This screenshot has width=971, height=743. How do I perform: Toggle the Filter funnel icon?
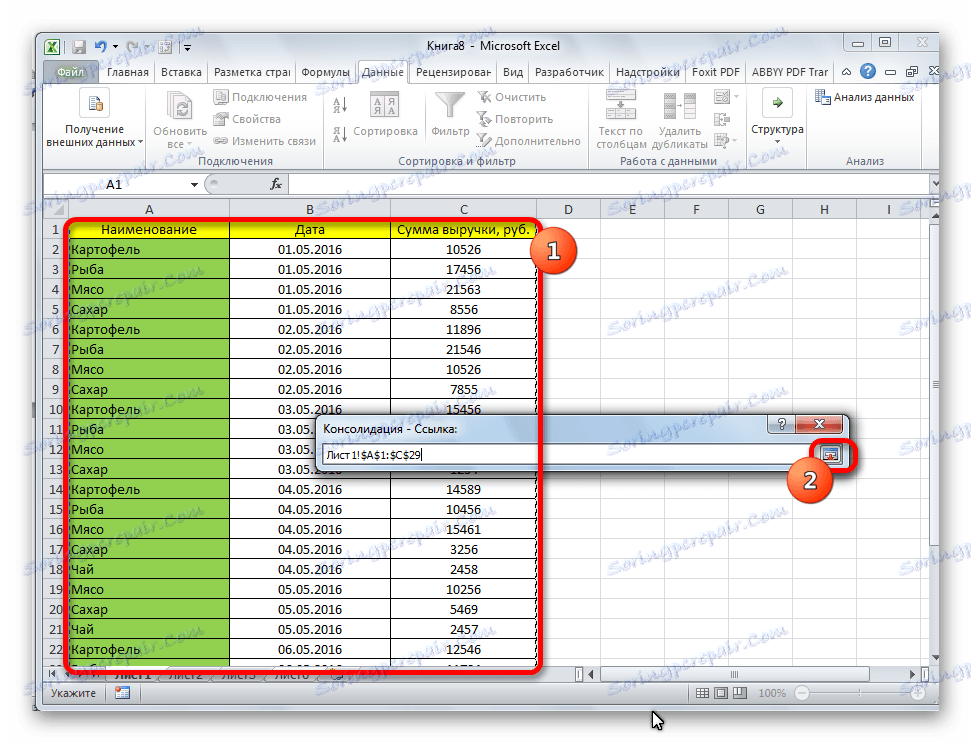(450, 105)
